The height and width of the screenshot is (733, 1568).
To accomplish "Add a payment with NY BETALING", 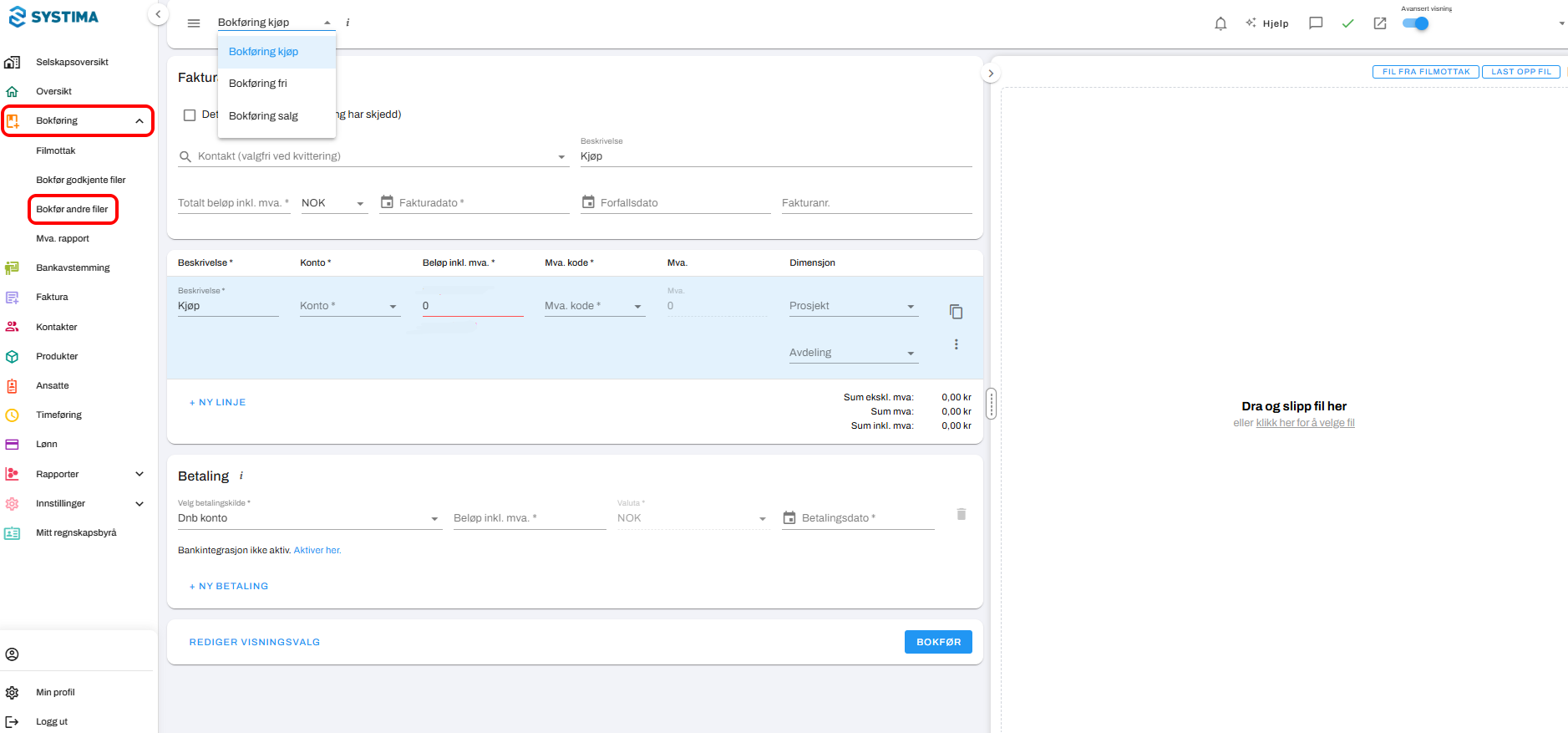I will [x=228, y=586].
